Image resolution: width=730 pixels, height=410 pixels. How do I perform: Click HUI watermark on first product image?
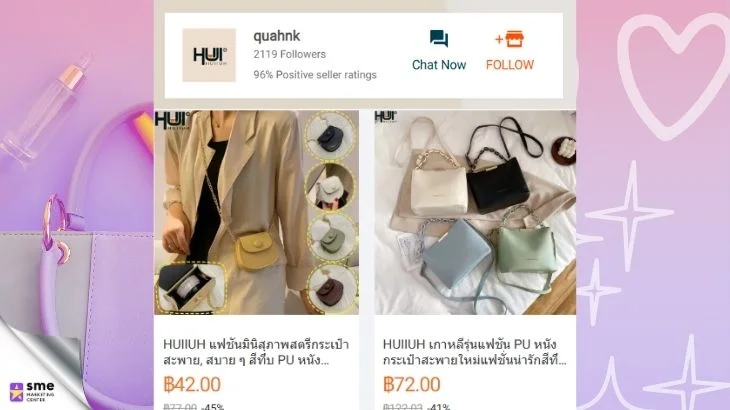(173, 120)
